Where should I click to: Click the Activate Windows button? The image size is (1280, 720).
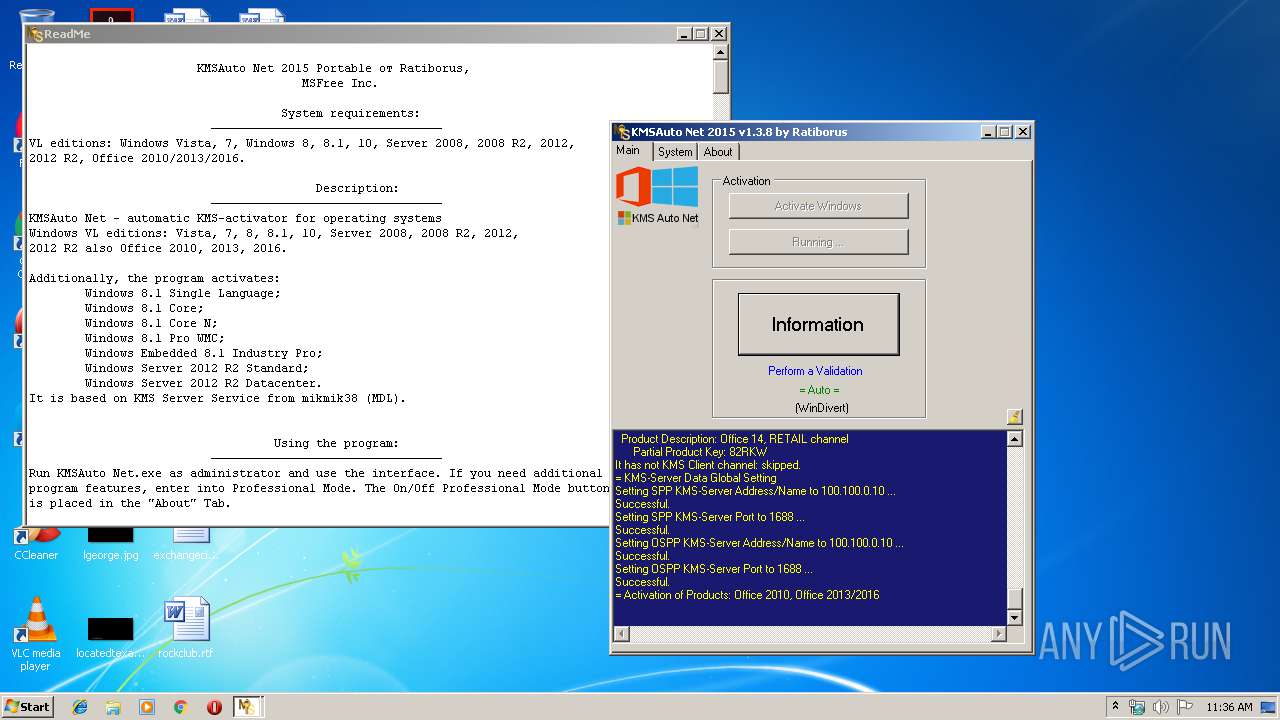818,206
